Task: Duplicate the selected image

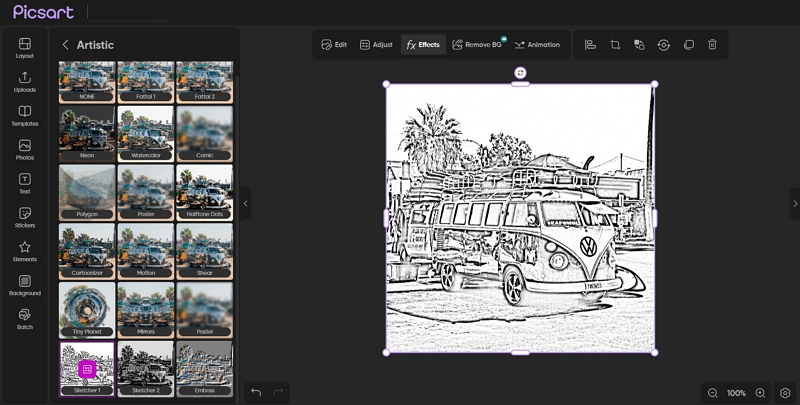Action: [688, 45]
